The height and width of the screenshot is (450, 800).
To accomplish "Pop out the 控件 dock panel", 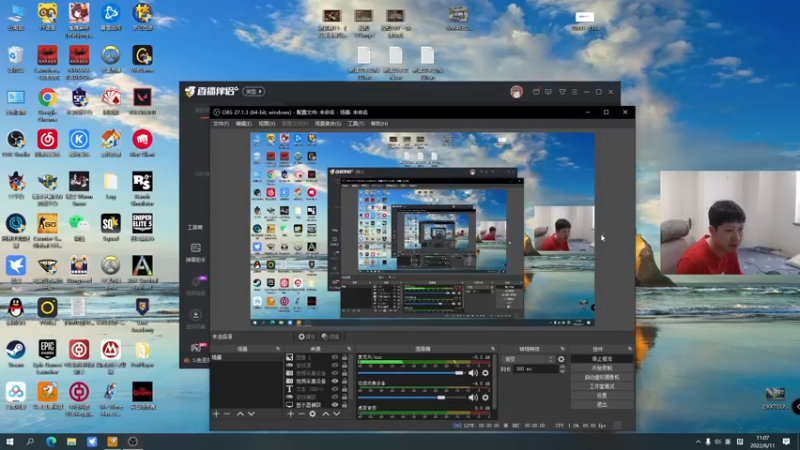I will tap(630, 349).
